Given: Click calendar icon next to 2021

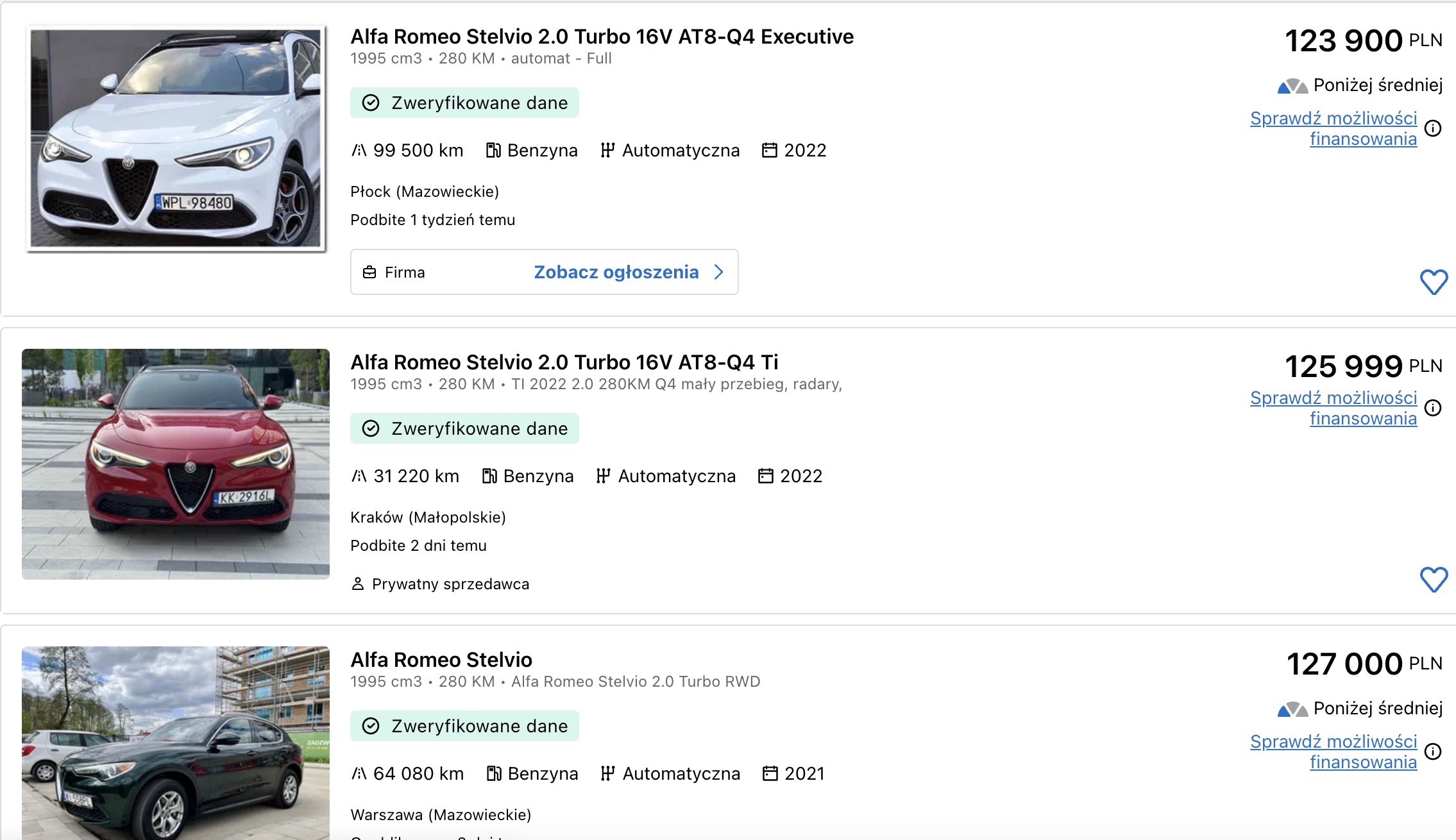Looking at the screenshot, I should 770,774.
